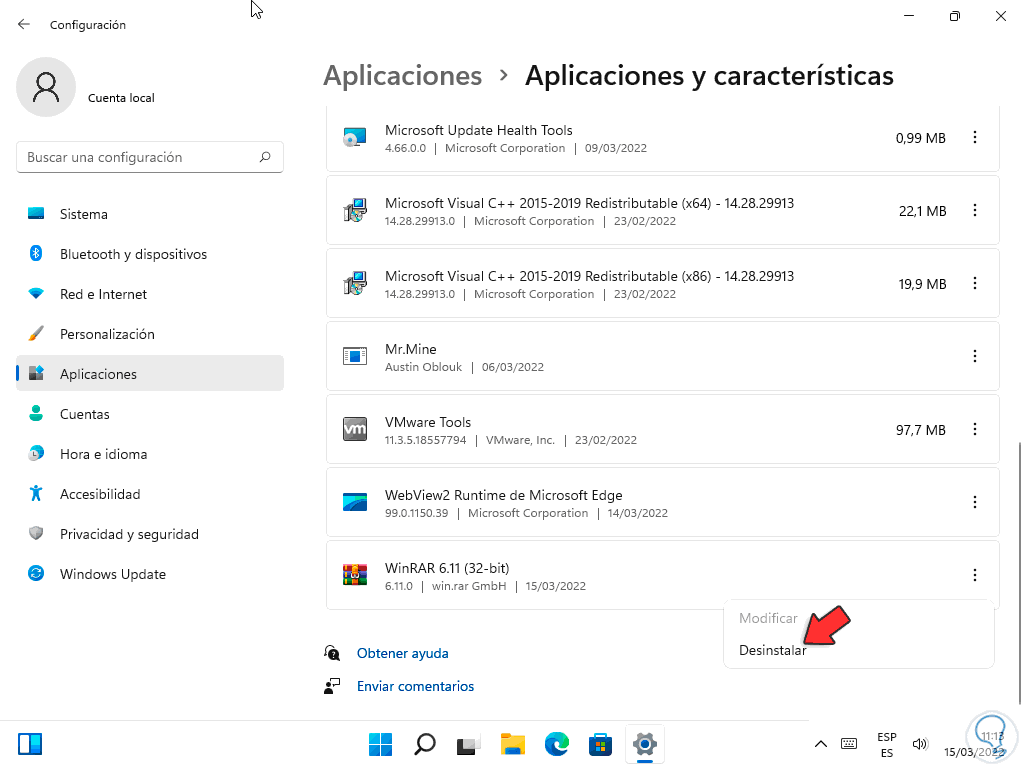The image size is (1024, 768).
Task: Click the WebView2 Runtime Edge icon
Action: (x=355, y=502)
